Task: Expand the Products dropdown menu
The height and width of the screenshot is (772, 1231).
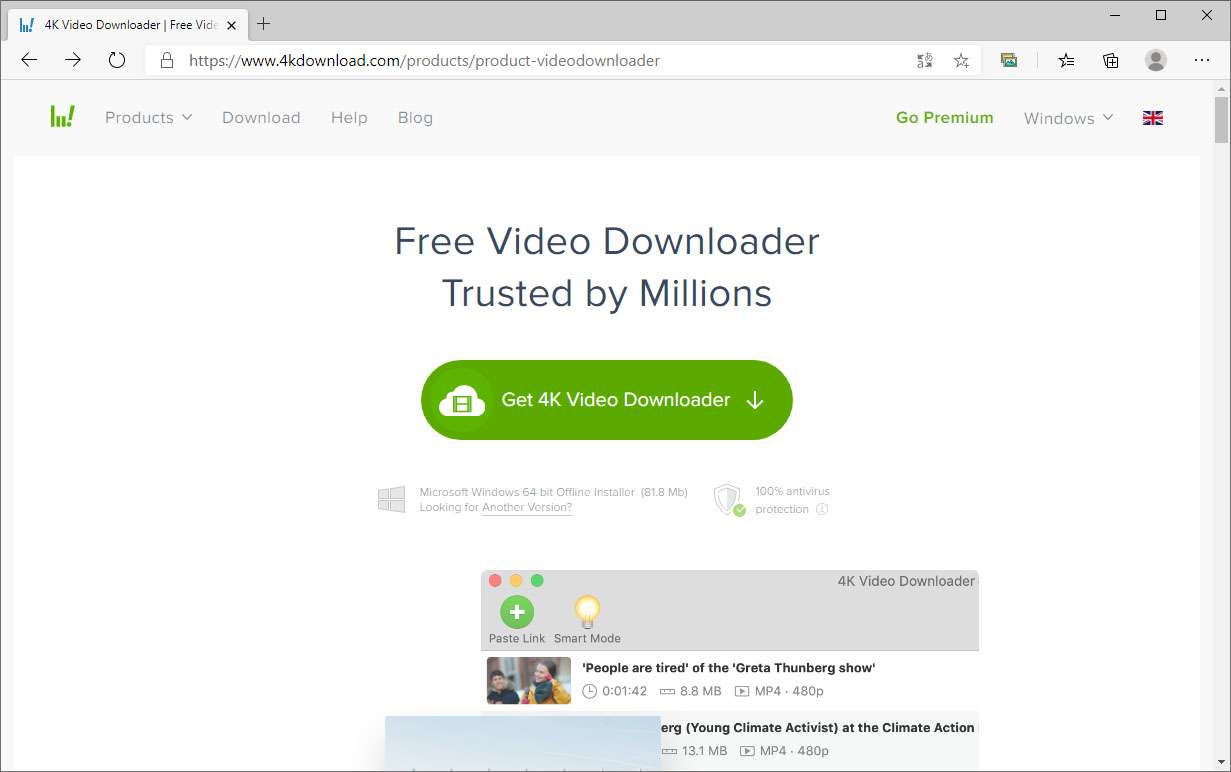Action: tap(148, 118)
